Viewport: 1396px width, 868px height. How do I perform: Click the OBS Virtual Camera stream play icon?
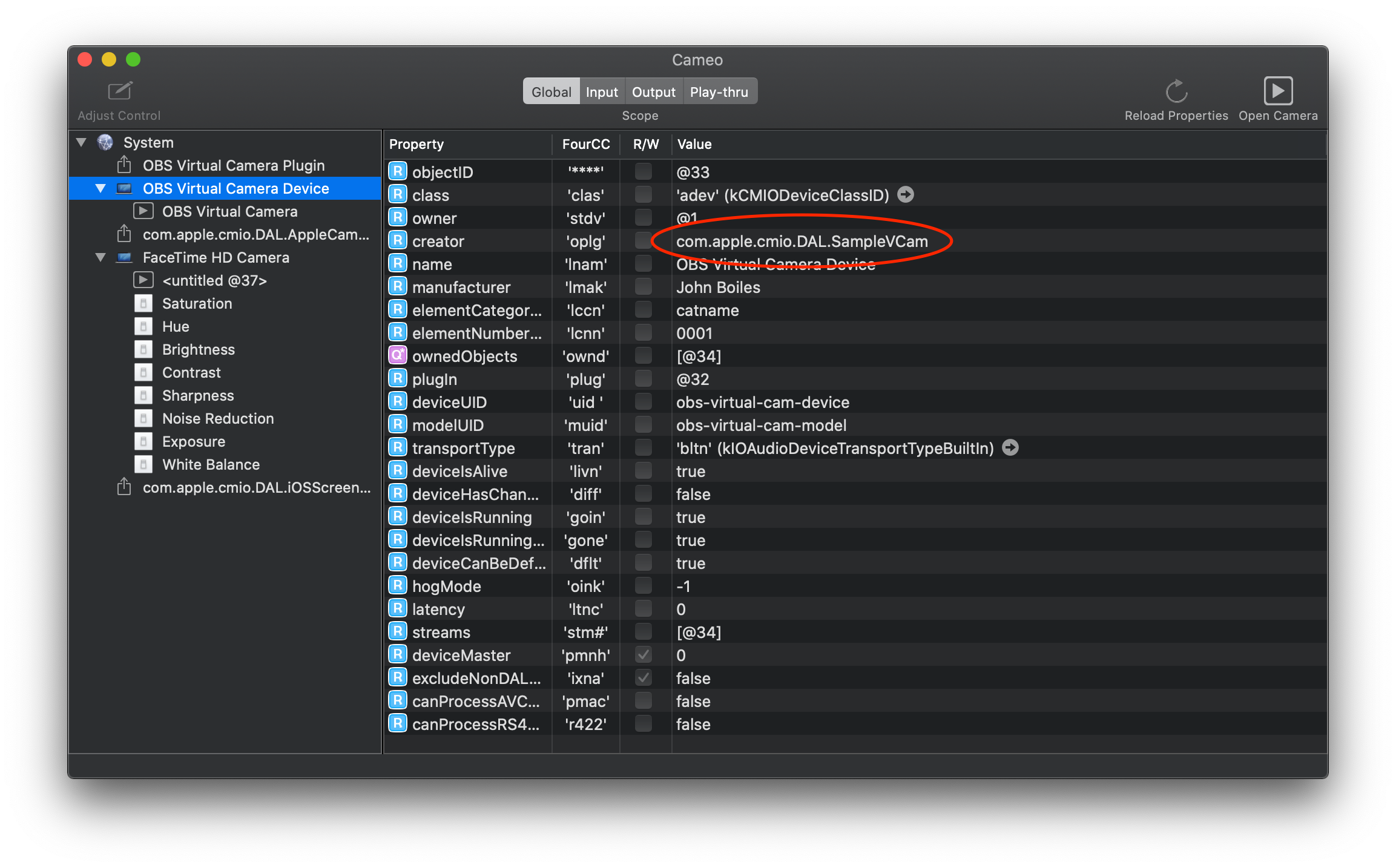pyautogui.click(x=143, y=211)
